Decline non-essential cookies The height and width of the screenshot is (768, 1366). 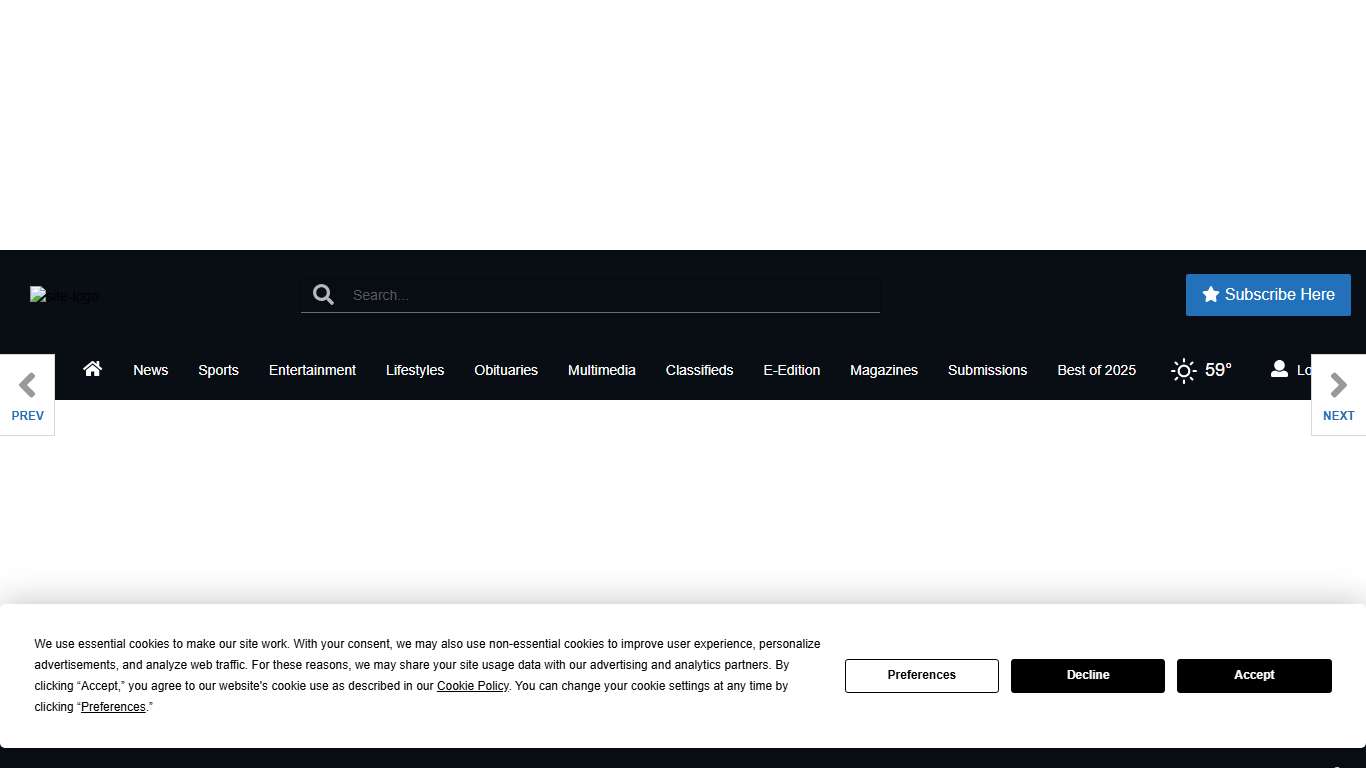coord(1088,676)
